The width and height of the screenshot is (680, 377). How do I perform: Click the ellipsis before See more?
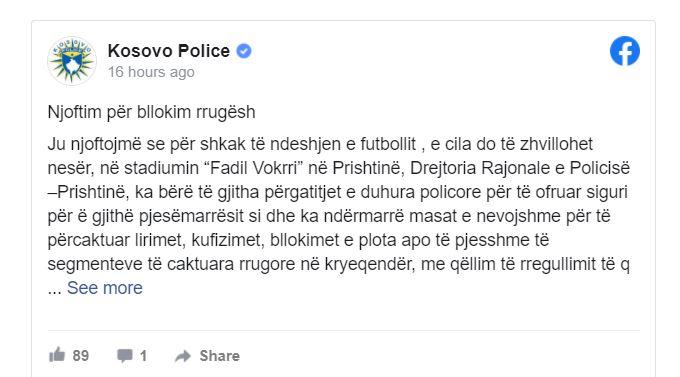click(55, 290)
